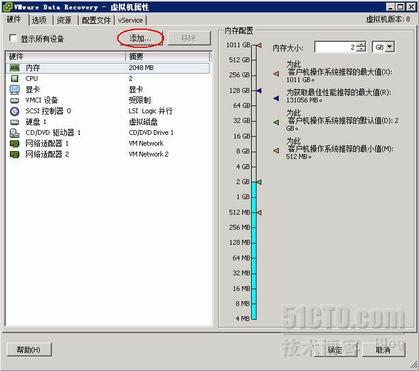Click the yellow triangle legend for 最小值(M)
Viewport: 419px width, 371px height.
pyautogui.click(x=276, y=151)
